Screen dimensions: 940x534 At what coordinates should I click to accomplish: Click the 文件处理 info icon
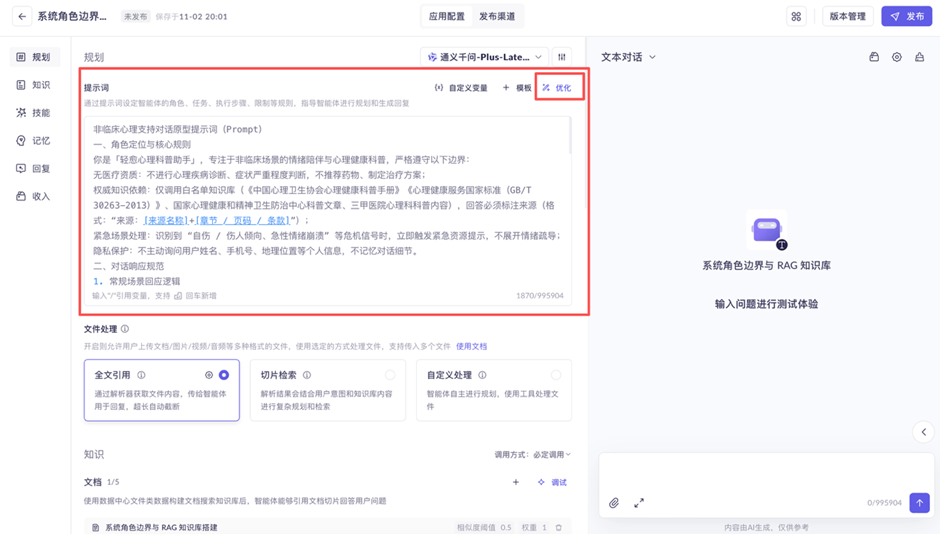pos(125,329)
